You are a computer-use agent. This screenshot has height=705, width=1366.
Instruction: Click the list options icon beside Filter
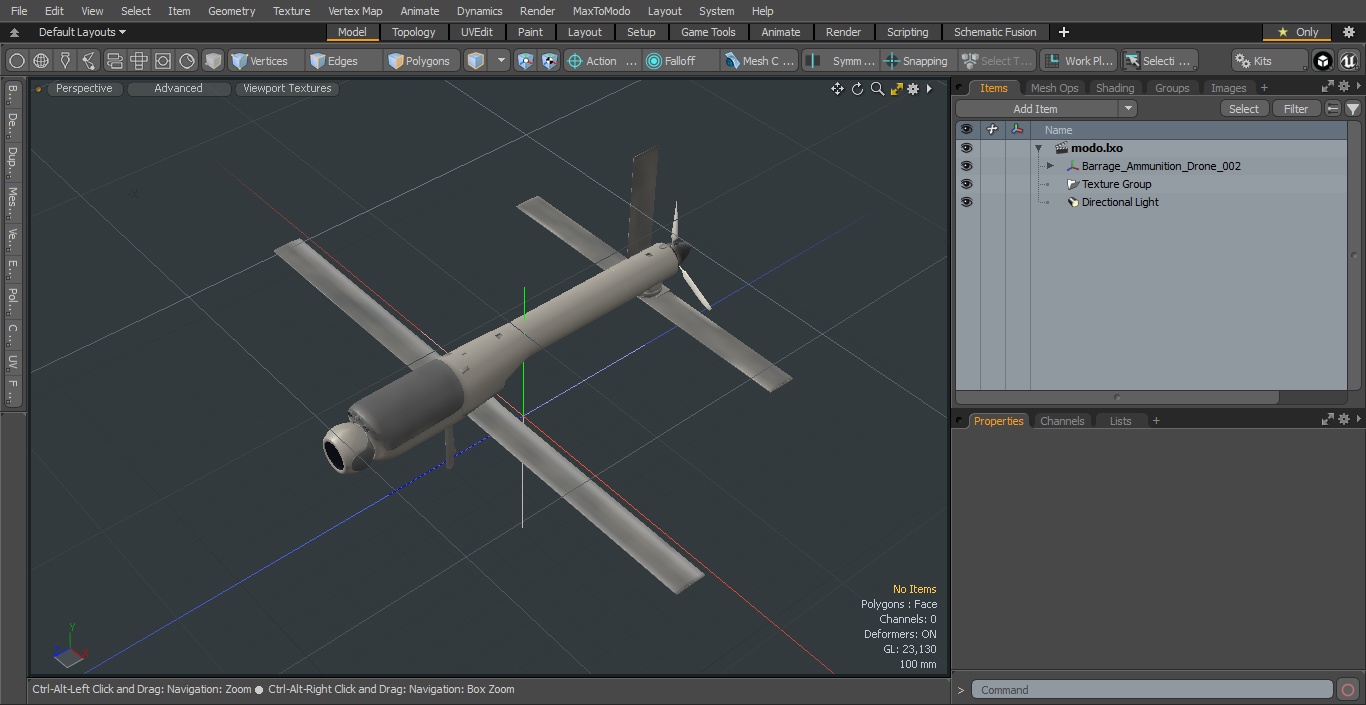point(1333,109)
